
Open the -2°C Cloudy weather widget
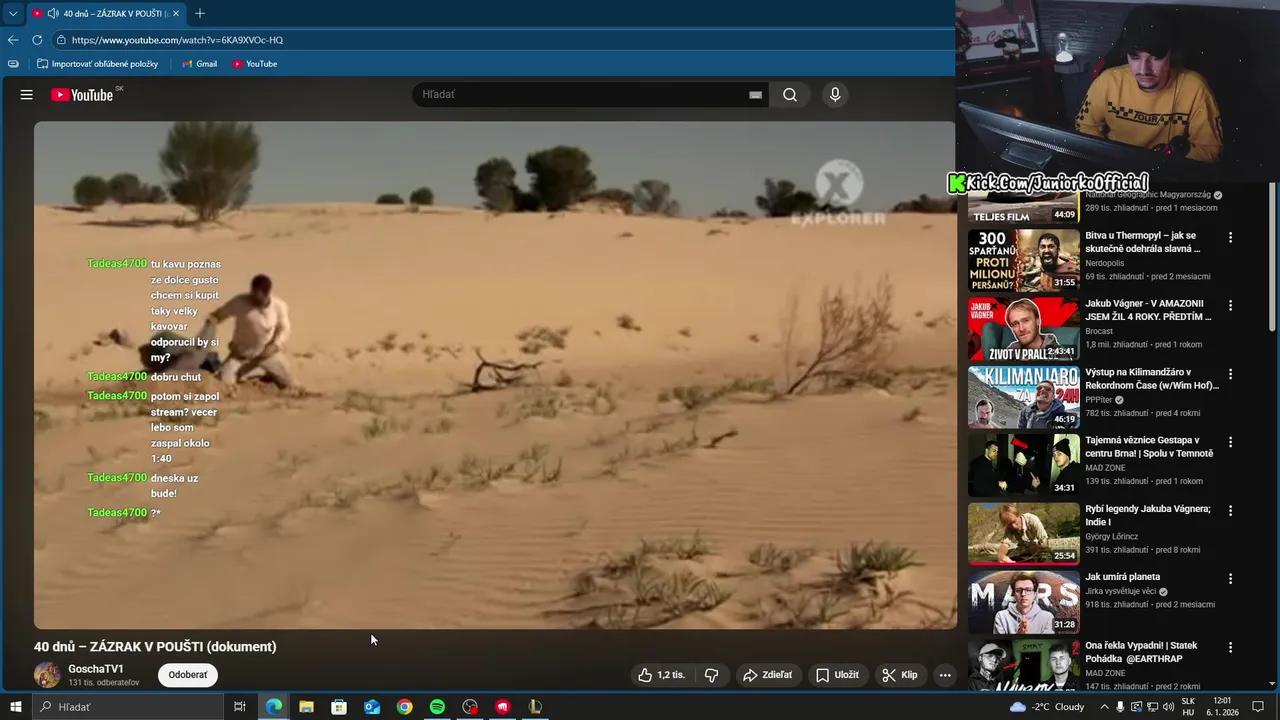pos(1047,707)
